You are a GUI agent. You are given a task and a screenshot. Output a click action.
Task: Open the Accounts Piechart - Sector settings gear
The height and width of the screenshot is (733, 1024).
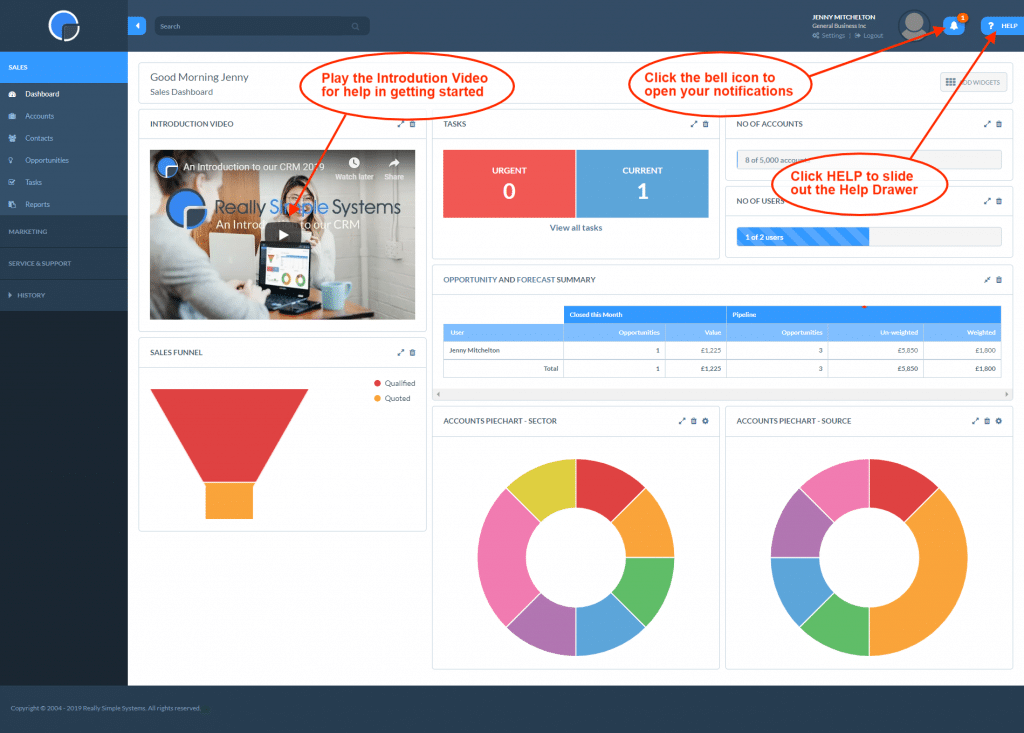(x=705, y=421)
